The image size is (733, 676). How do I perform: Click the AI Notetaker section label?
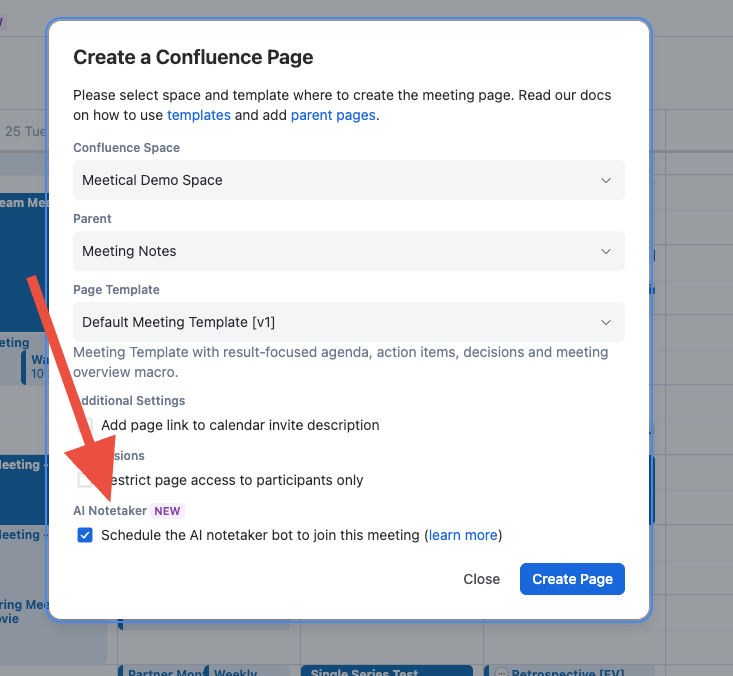tap(110, 511)
